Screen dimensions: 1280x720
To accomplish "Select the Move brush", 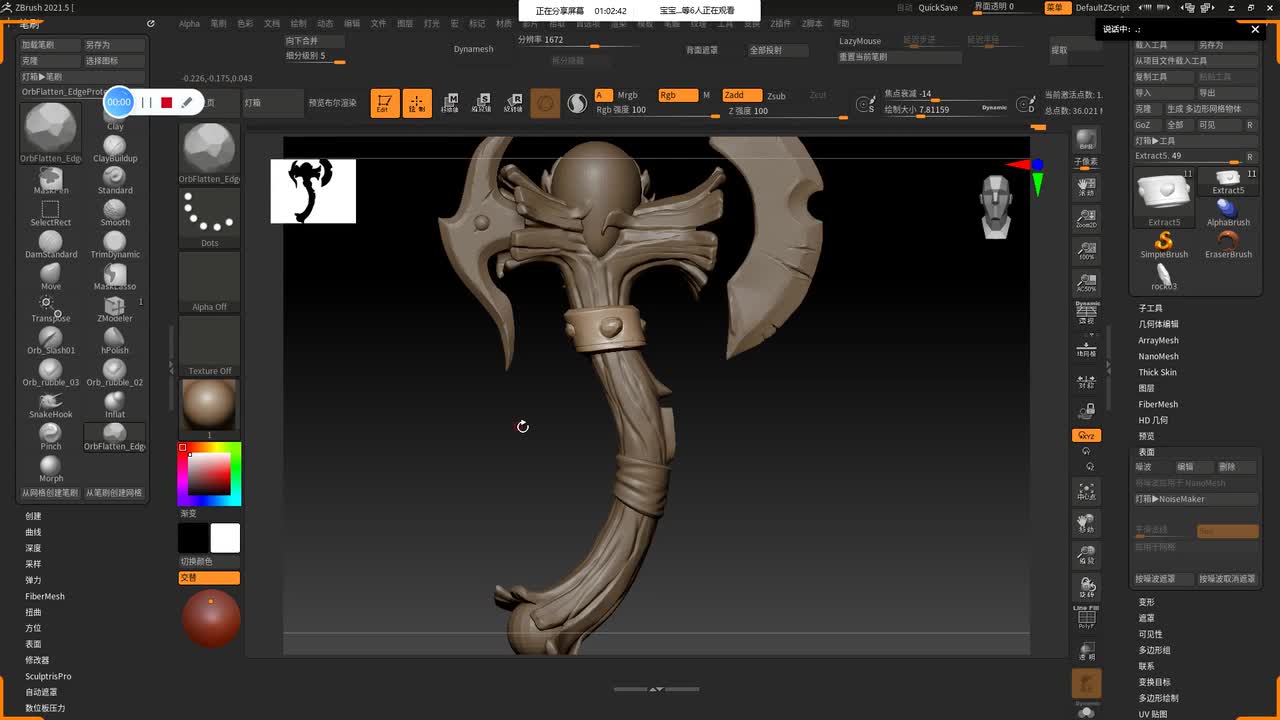I will point(51,278).
